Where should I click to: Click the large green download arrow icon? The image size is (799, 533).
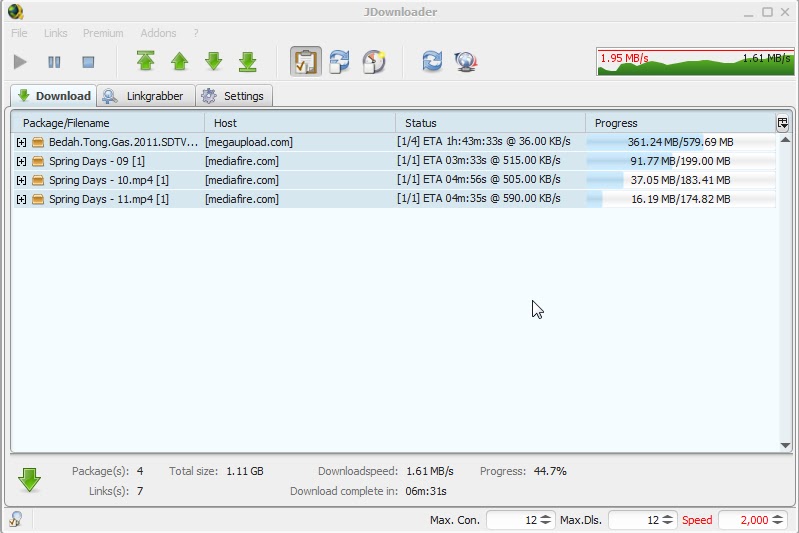click(x=29, y=479)
